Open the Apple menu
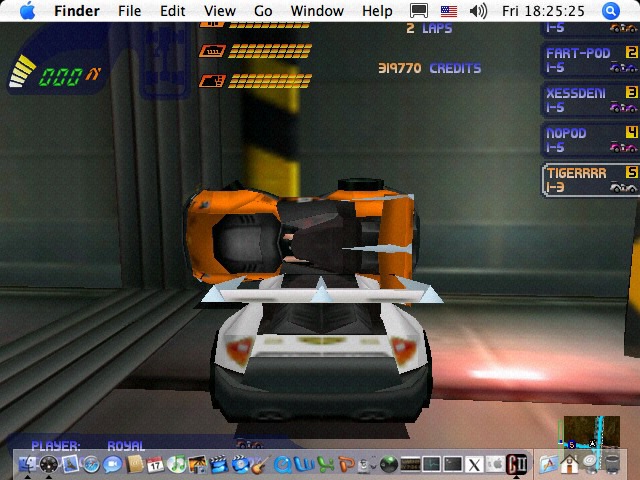 pyautogui.click(x=27, y=11)
